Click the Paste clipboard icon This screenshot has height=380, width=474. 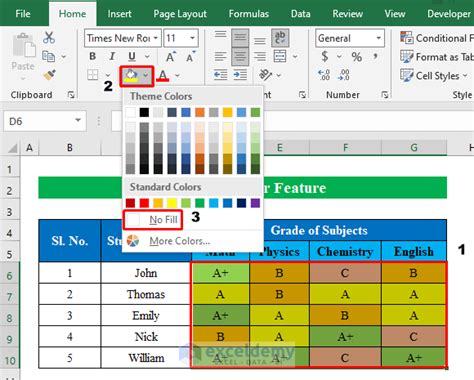(24, 46)
